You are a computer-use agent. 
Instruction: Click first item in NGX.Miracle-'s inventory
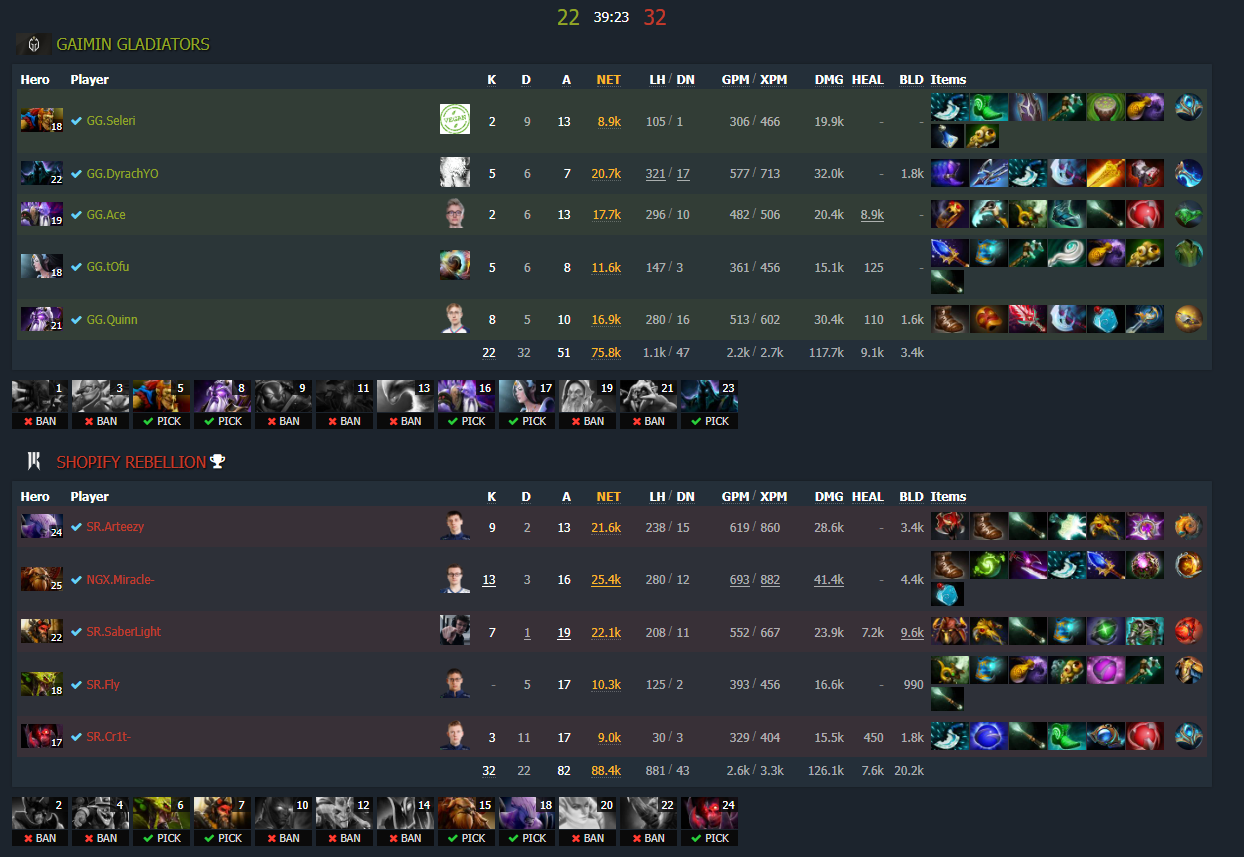coord(948,565)
